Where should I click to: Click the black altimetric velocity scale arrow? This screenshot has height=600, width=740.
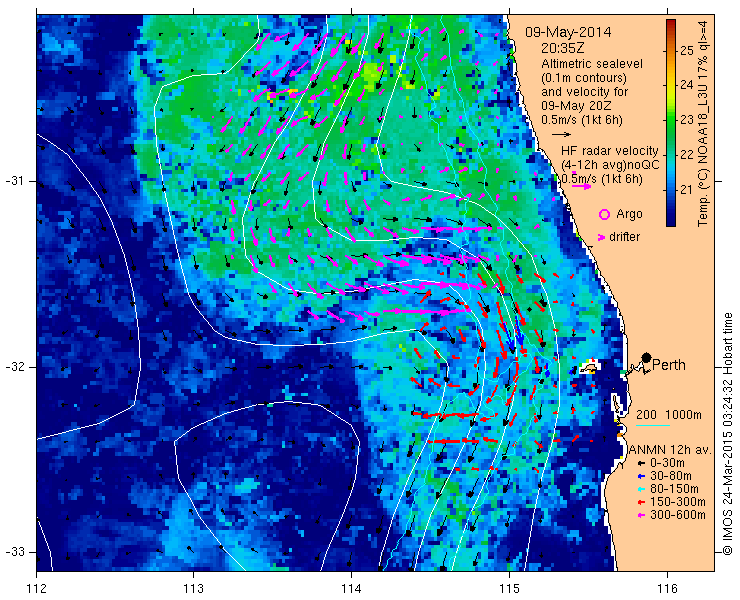[561, 135]
